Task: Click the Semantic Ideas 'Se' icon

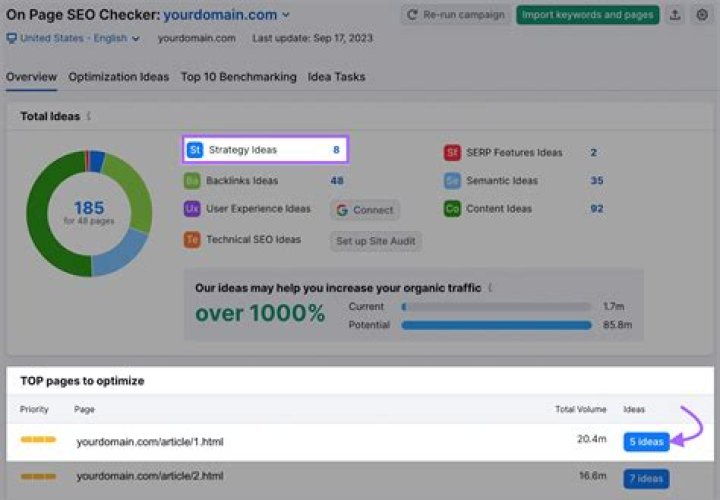Action: (x=452, y=181)
